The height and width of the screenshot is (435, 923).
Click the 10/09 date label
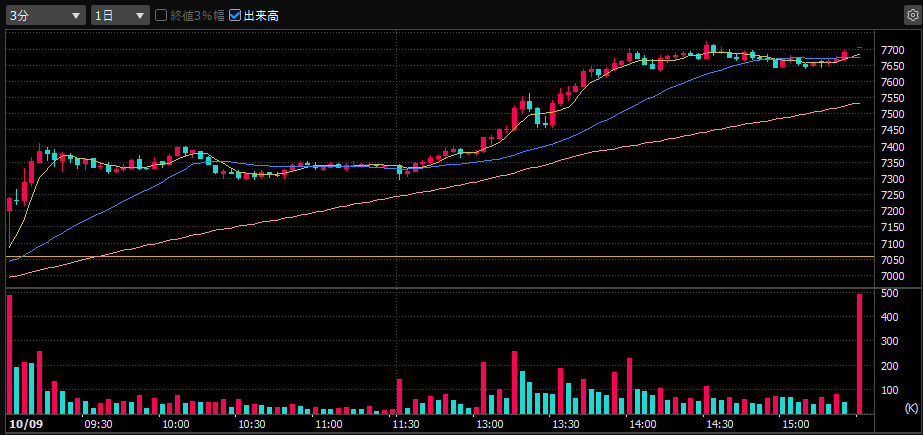click(x=24, y=424)
